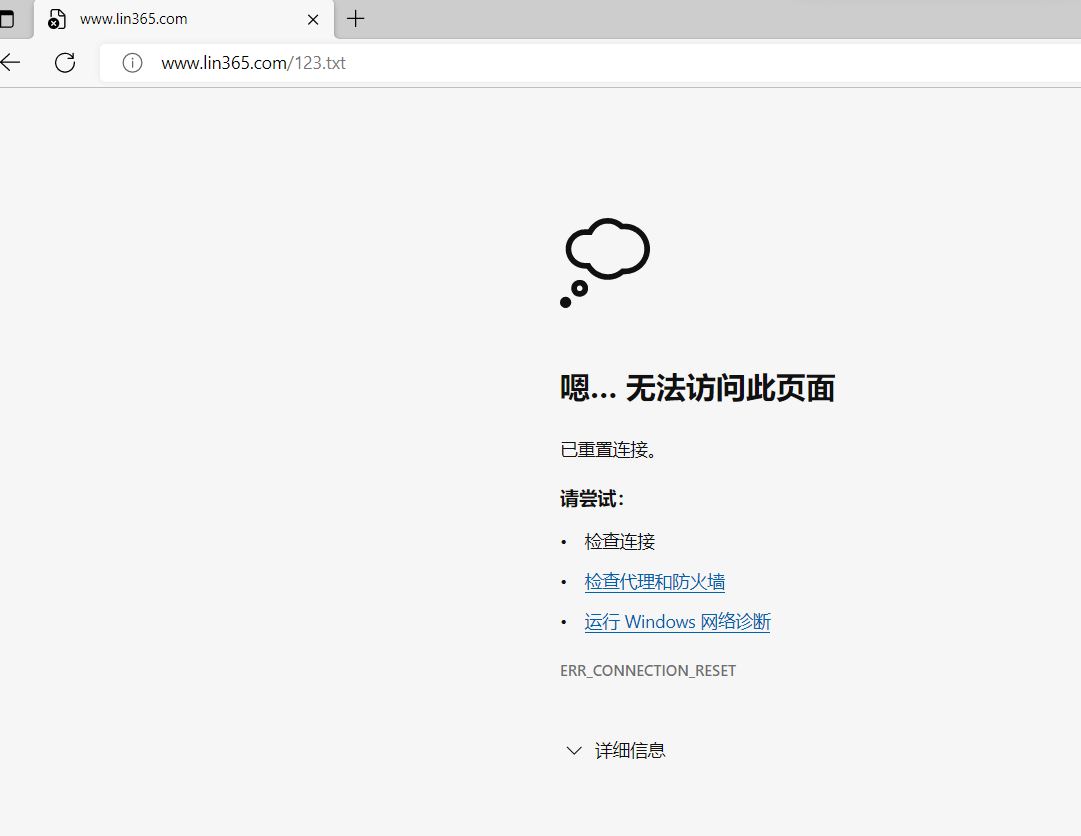Click the 123.txt path in the address bar
This screenshot has width=1081, height=836.
pyautogui.click(x=320, y=63)
